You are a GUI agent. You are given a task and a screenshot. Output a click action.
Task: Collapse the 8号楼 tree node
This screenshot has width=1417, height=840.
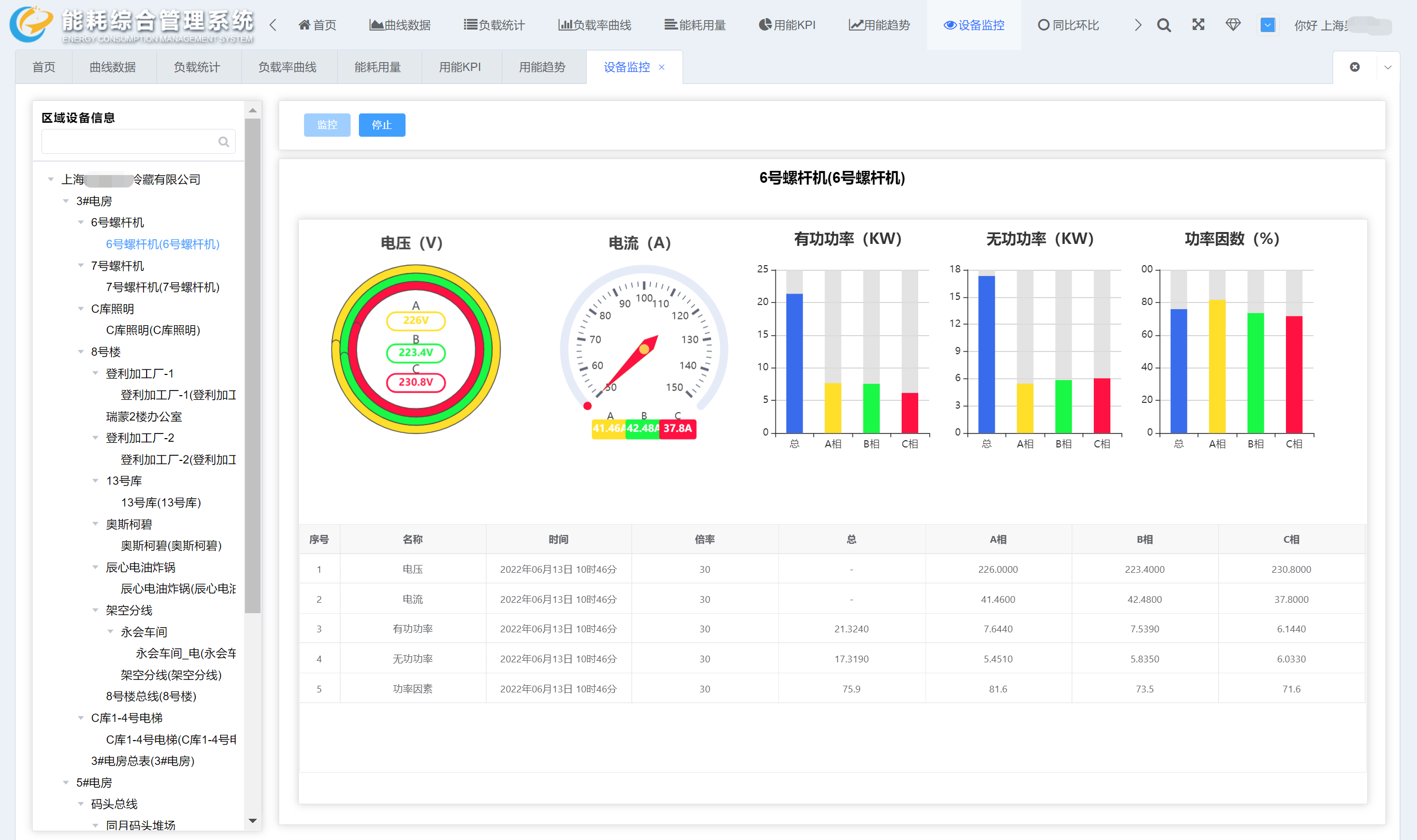click(x=81, y=352)
